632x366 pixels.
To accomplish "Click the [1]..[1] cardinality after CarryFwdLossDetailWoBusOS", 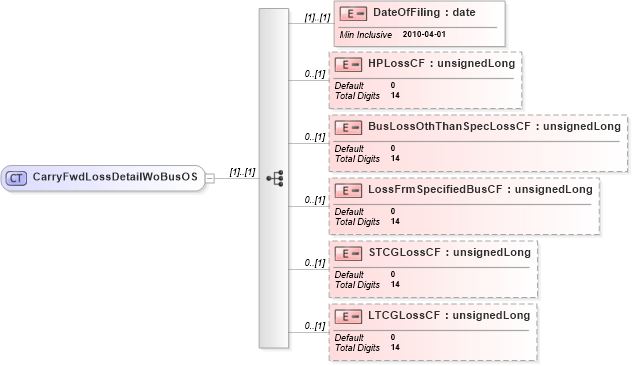I will (242, 172).
